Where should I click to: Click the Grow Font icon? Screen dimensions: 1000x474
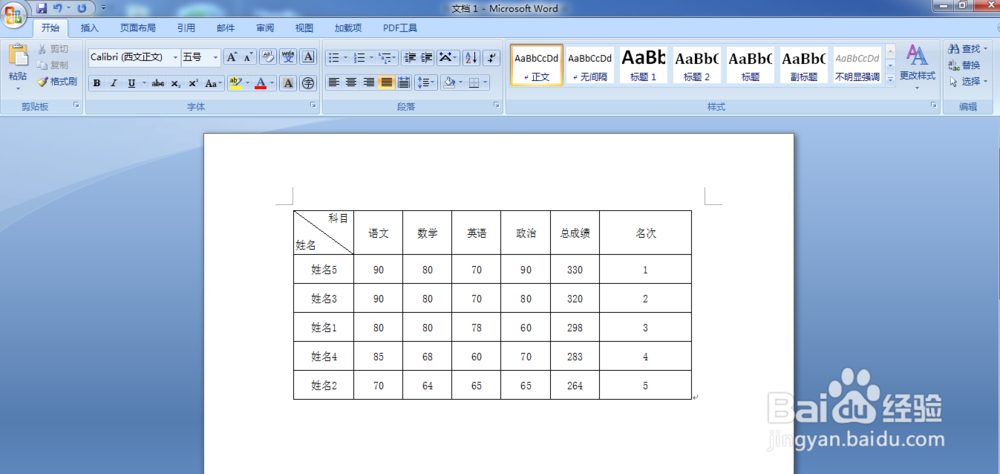point(232,57)
